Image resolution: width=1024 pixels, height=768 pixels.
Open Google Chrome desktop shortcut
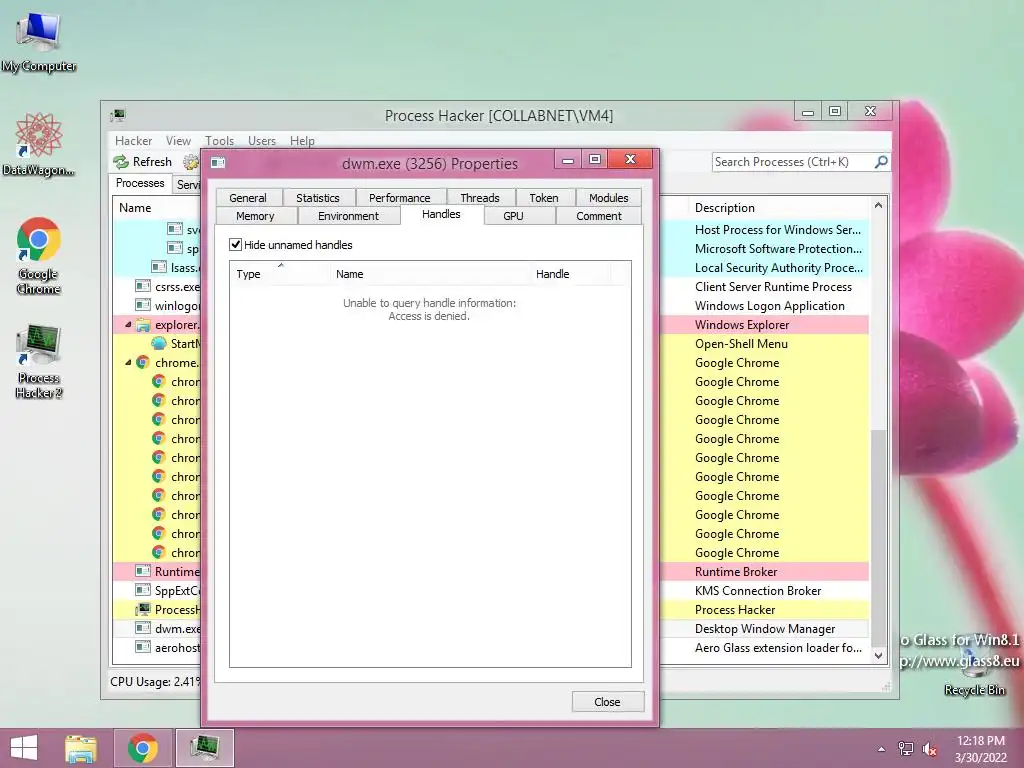pos(39,255)
